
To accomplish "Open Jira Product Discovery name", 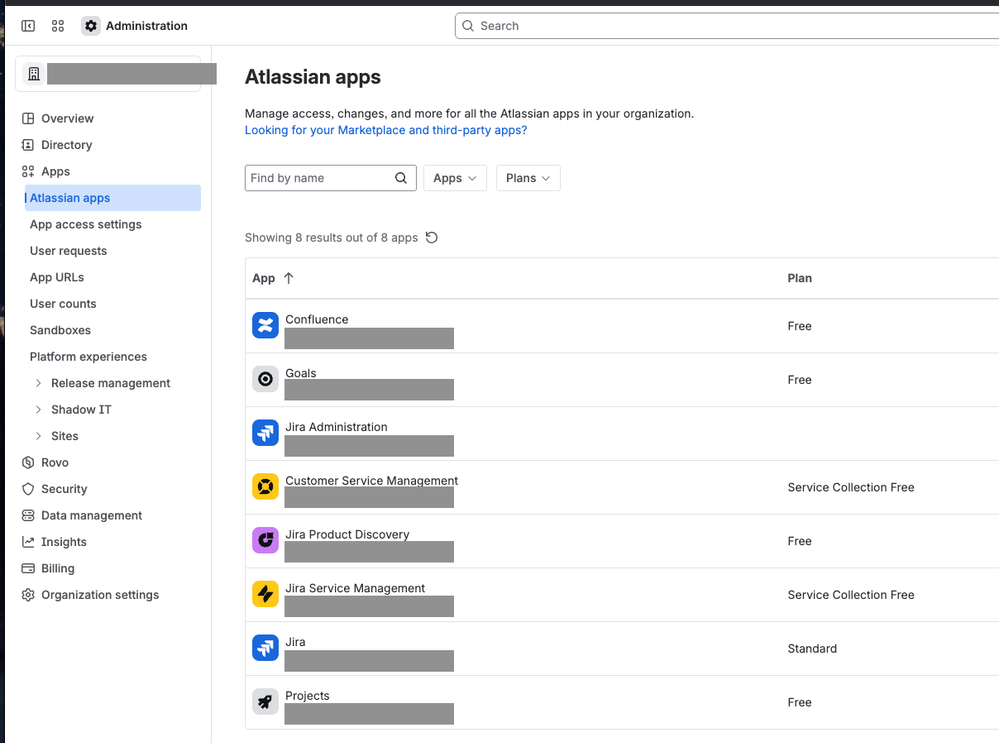I will (347, 534).
